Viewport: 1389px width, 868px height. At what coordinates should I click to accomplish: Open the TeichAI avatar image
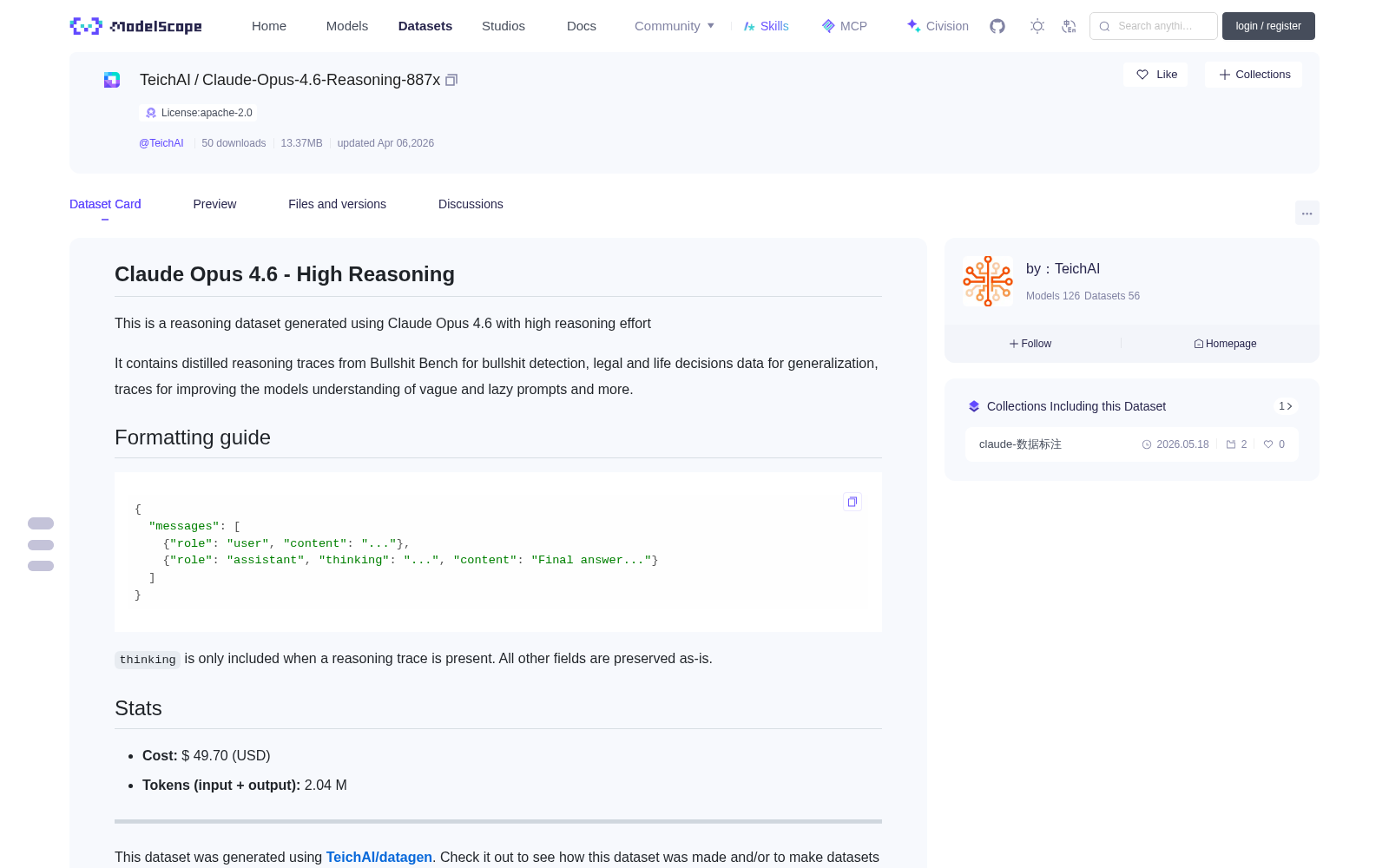[988, 281]
